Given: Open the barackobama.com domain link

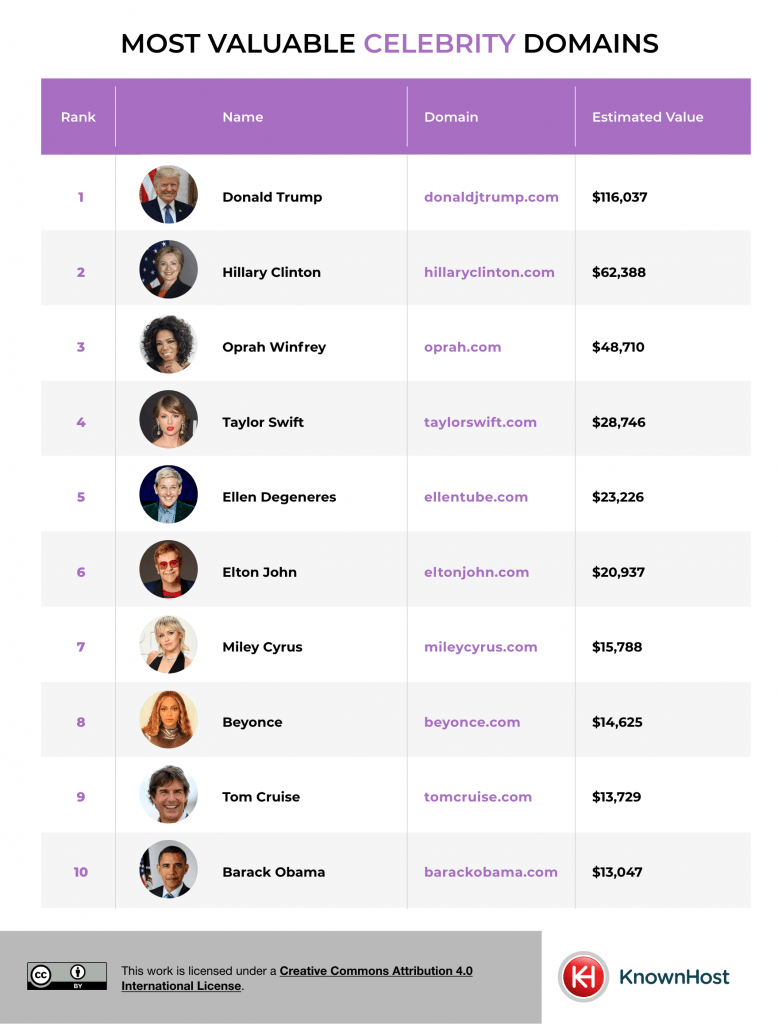Looking at the screenshot, I should tap(491, 872).
